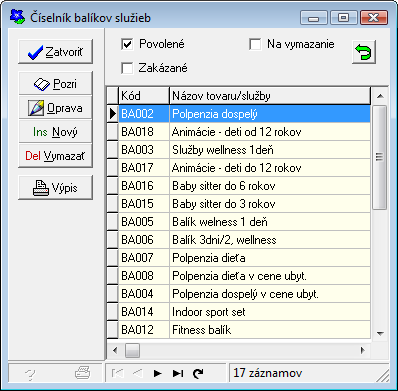Click the bottom-left printer icon
398x391 pixels.
pyautogui.click(x=82, y=373)
